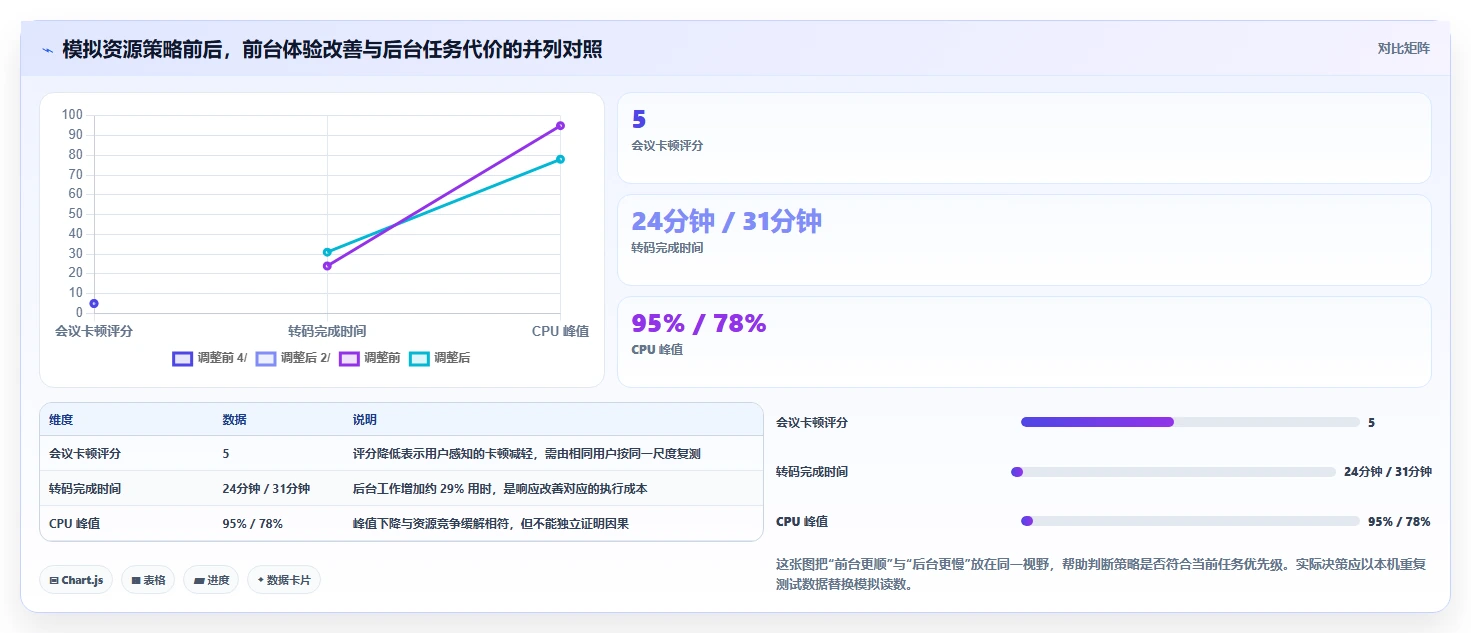Click the 对比矩阵 label in the header

(1403, 48)
